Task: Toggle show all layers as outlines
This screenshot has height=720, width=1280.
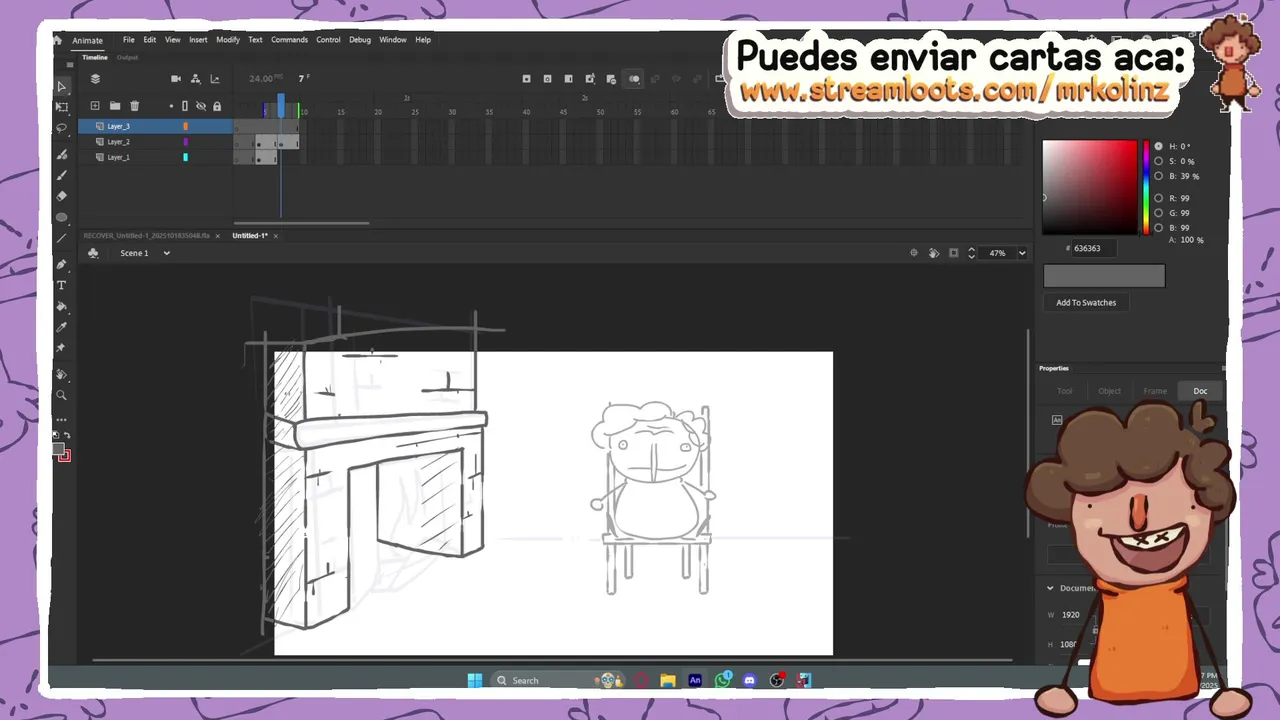Action: coord(185,106)
